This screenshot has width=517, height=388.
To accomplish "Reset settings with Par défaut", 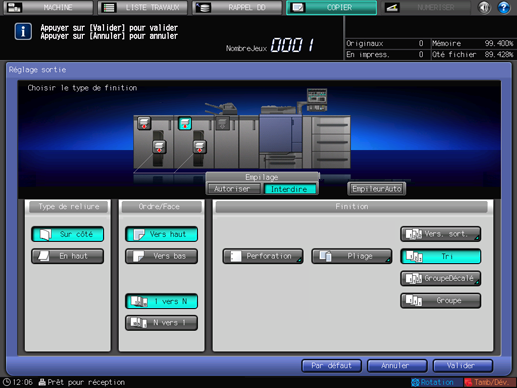I will 331,366.
